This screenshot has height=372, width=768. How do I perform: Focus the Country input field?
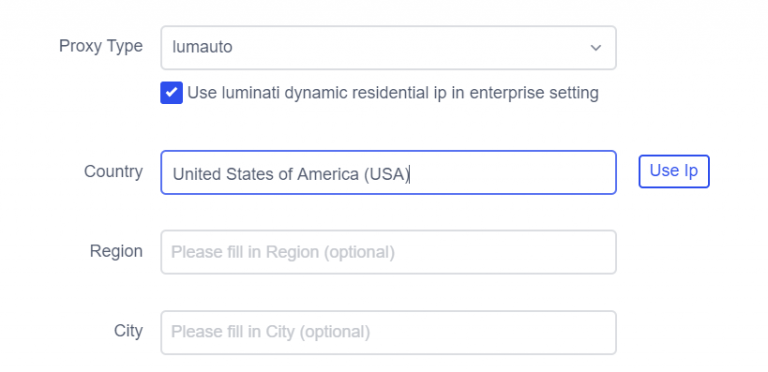pos(388,172)
